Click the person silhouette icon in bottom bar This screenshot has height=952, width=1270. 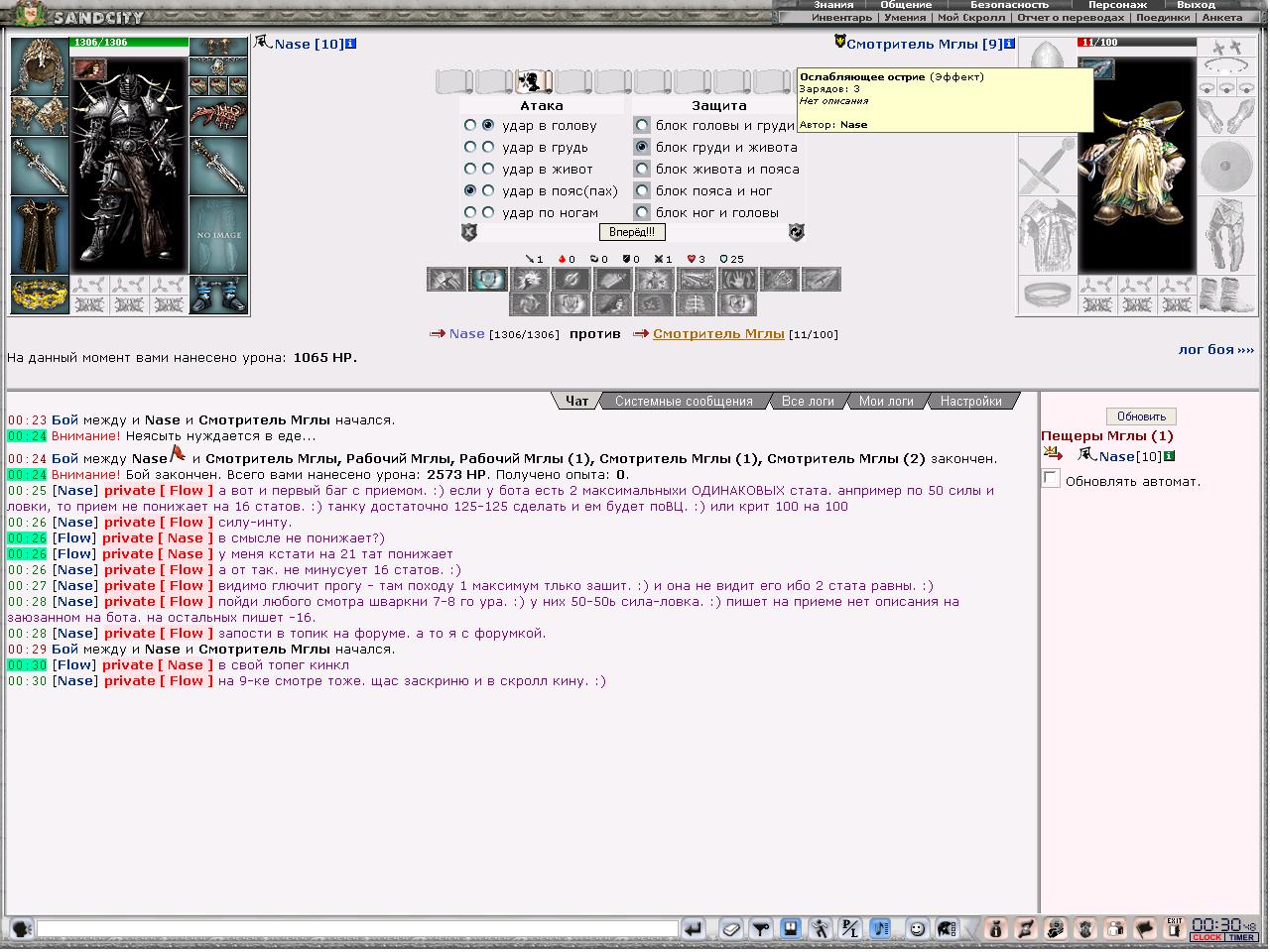click(1114, 929)
